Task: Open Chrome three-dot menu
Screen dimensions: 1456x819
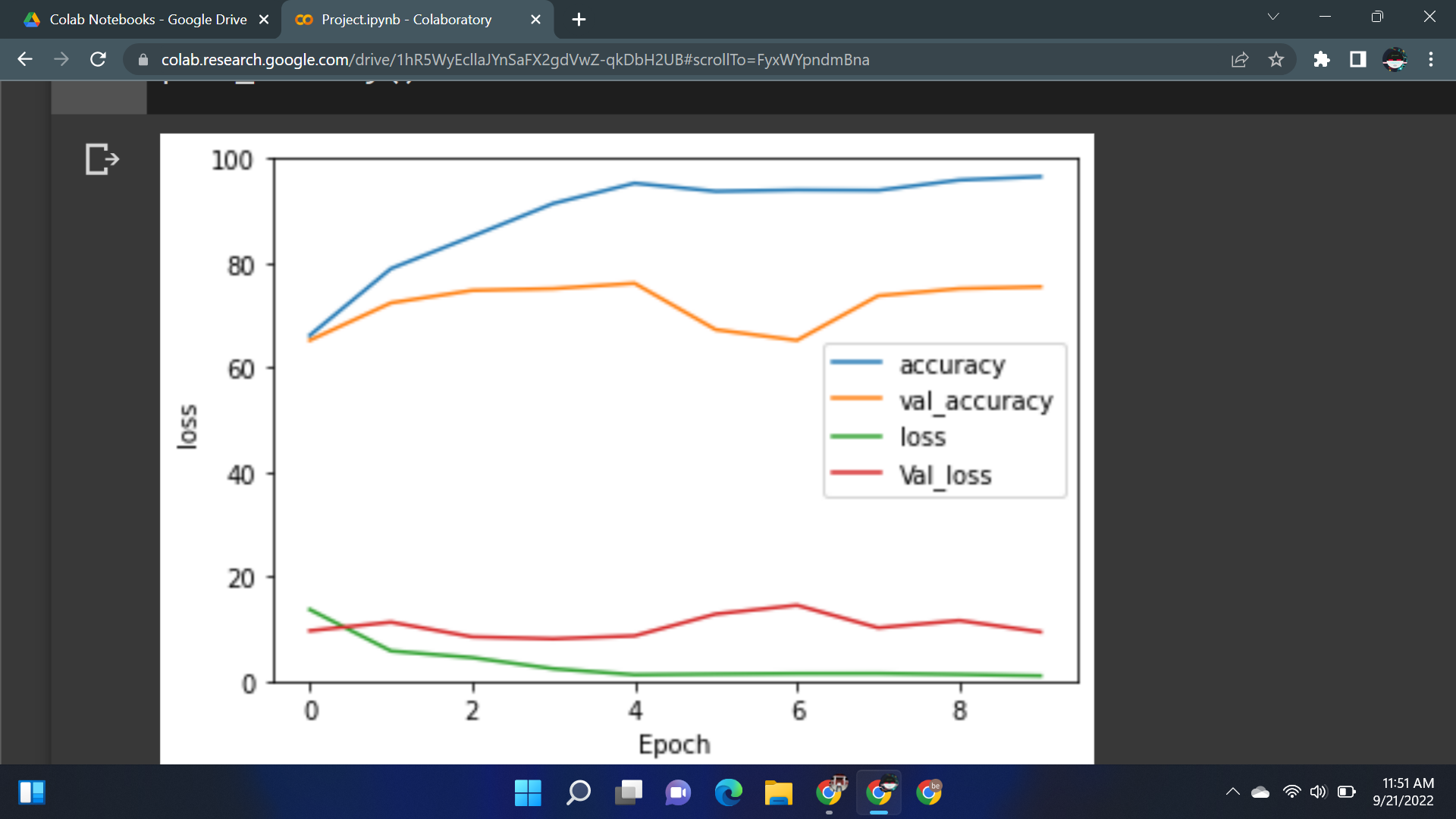Action: pyautogui.click(x=1431, y=59)
